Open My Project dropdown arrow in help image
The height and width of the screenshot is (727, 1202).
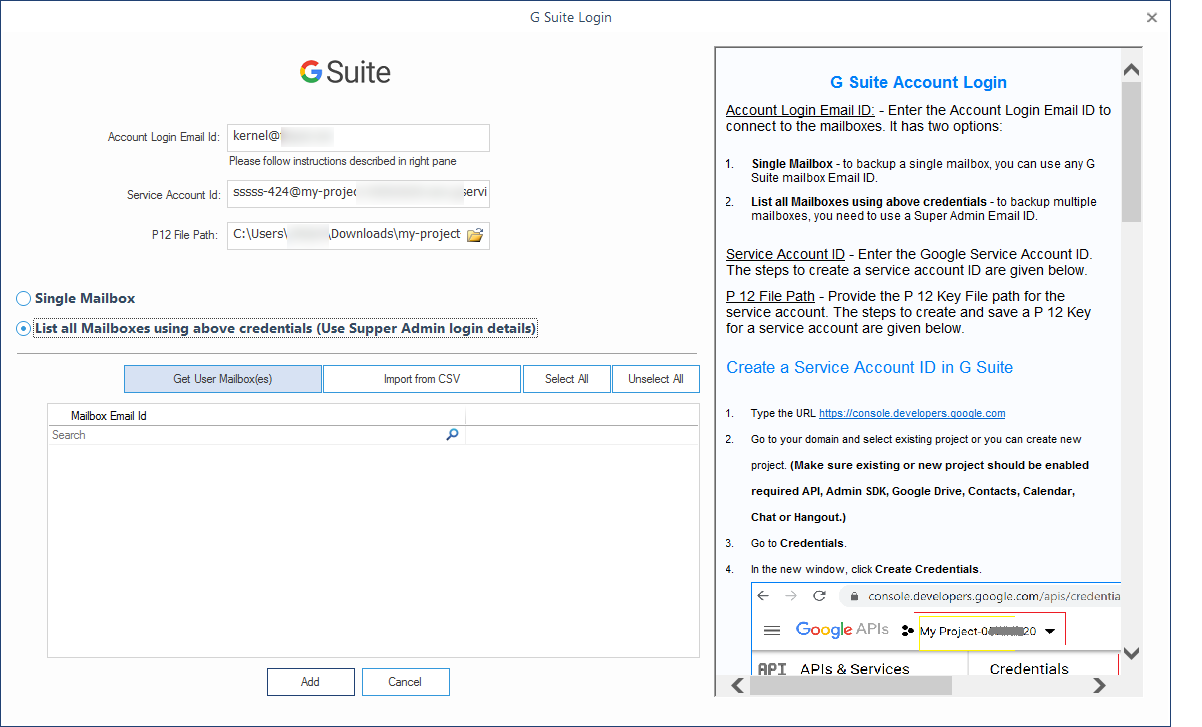coord(1049,632)
